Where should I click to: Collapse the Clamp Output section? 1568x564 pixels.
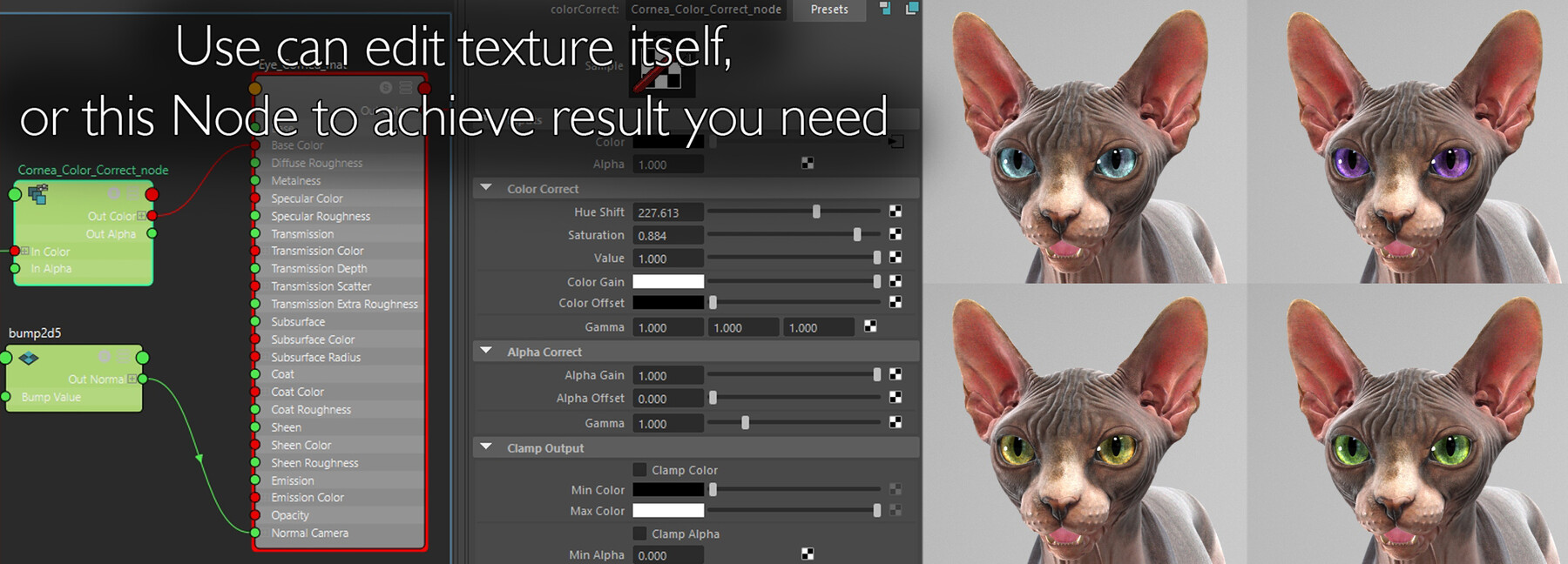coord(486,447)
